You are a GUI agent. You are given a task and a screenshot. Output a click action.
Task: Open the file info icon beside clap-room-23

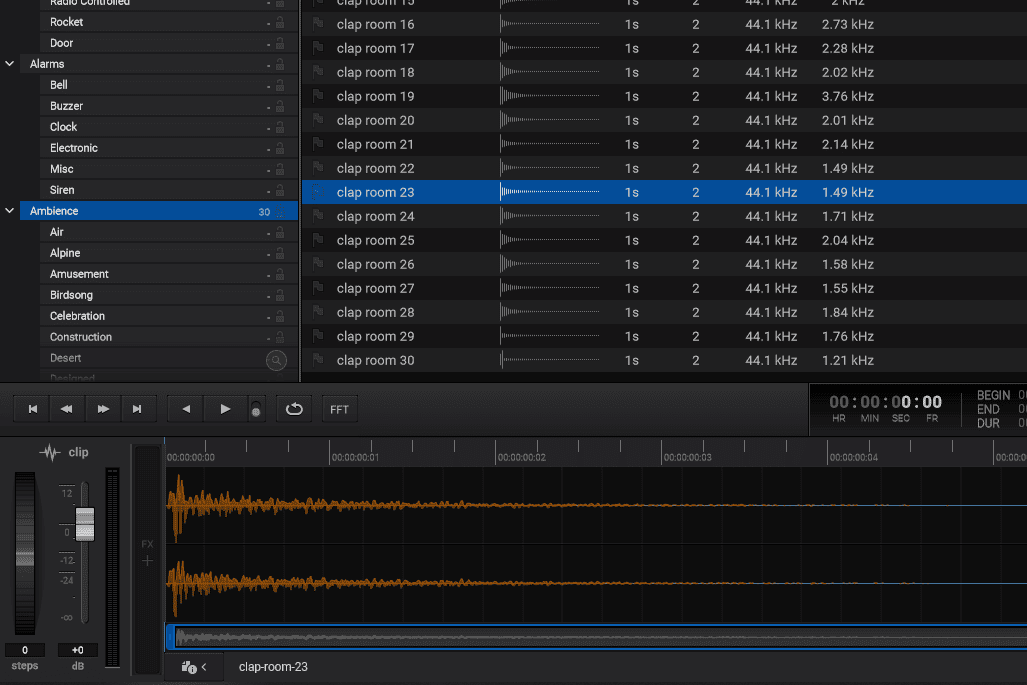tap(189, 667)
